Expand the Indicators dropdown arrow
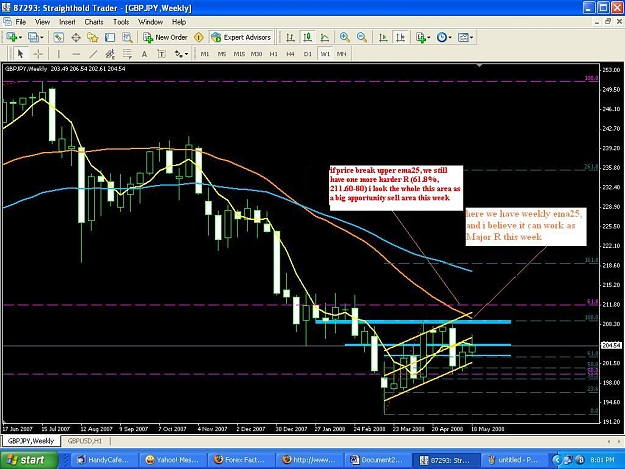This screenshot has width=625, height=469. click(x=428, y=38)
